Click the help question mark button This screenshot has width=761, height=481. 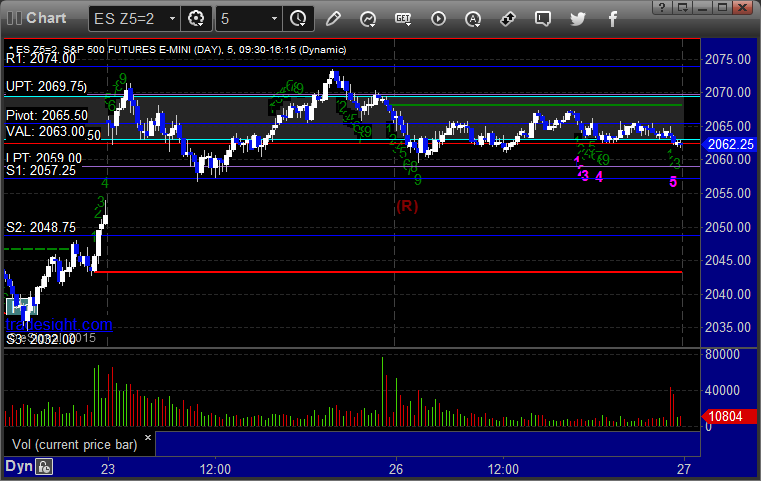[662, 7]
